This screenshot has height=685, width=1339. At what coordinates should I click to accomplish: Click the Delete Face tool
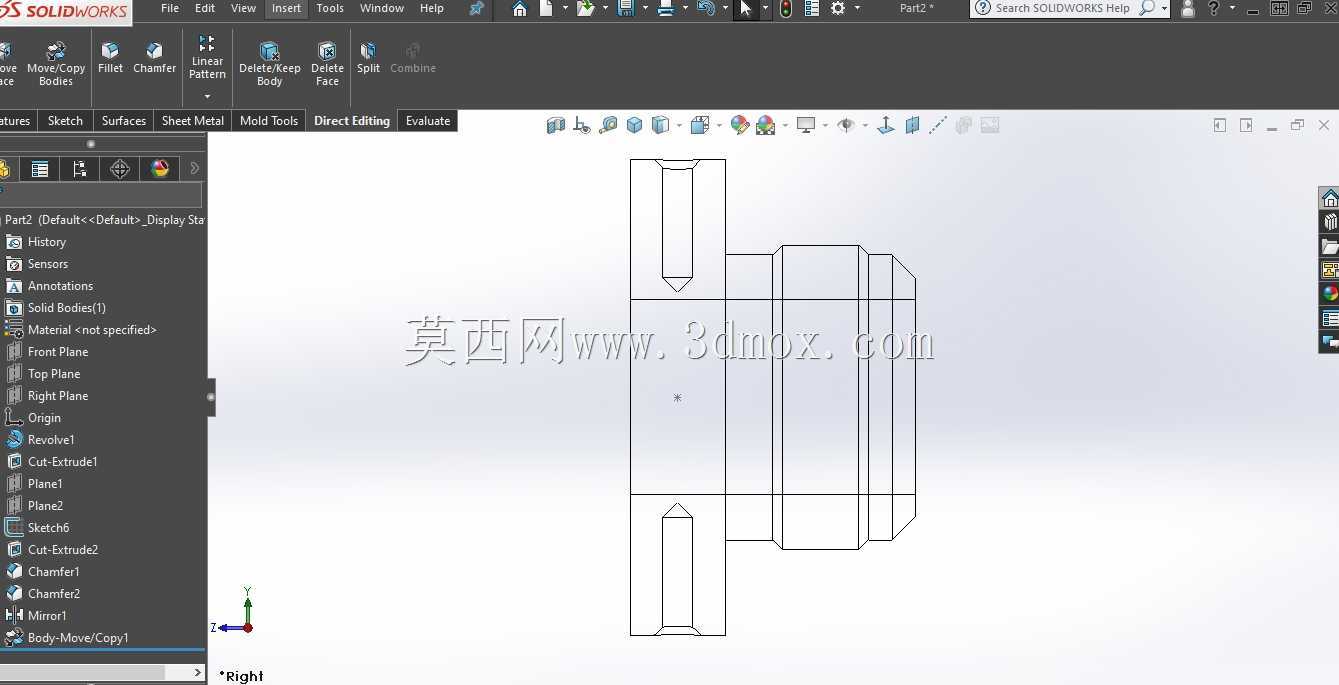pos(327,64)
